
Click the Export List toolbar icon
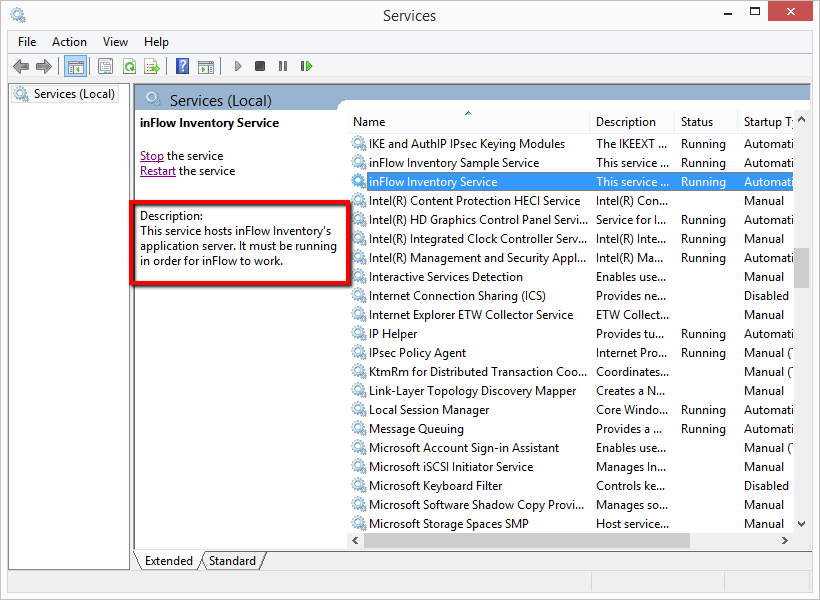coord(152,66)
